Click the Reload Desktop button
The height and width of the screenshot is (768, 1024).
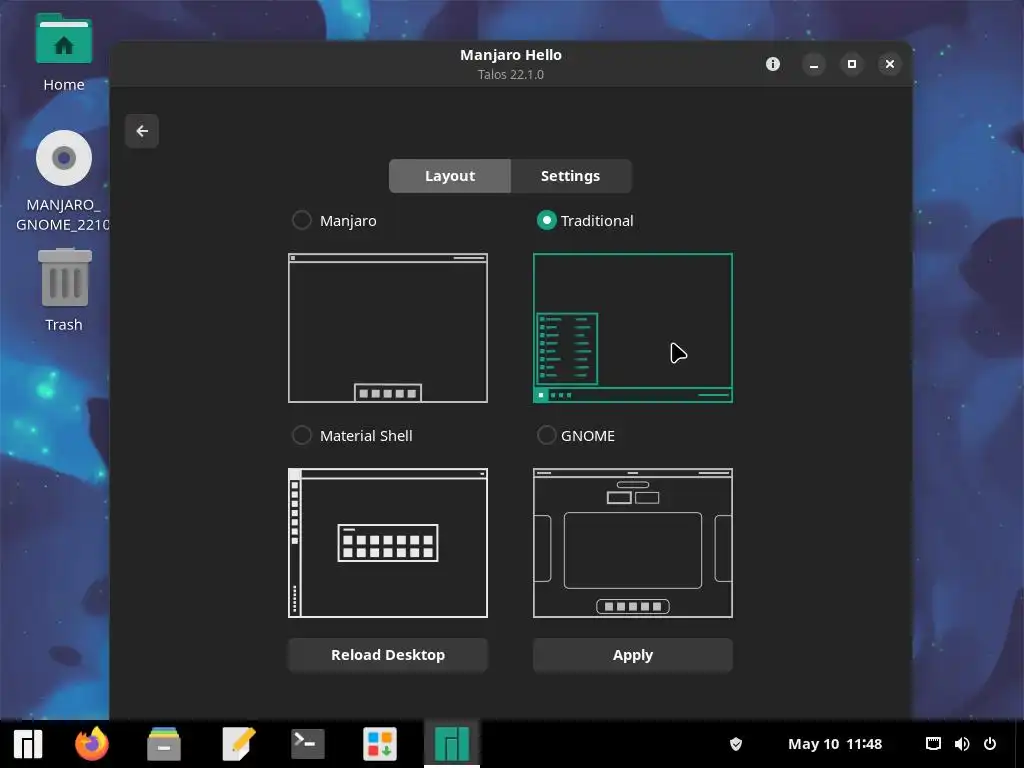click(388, 655)
